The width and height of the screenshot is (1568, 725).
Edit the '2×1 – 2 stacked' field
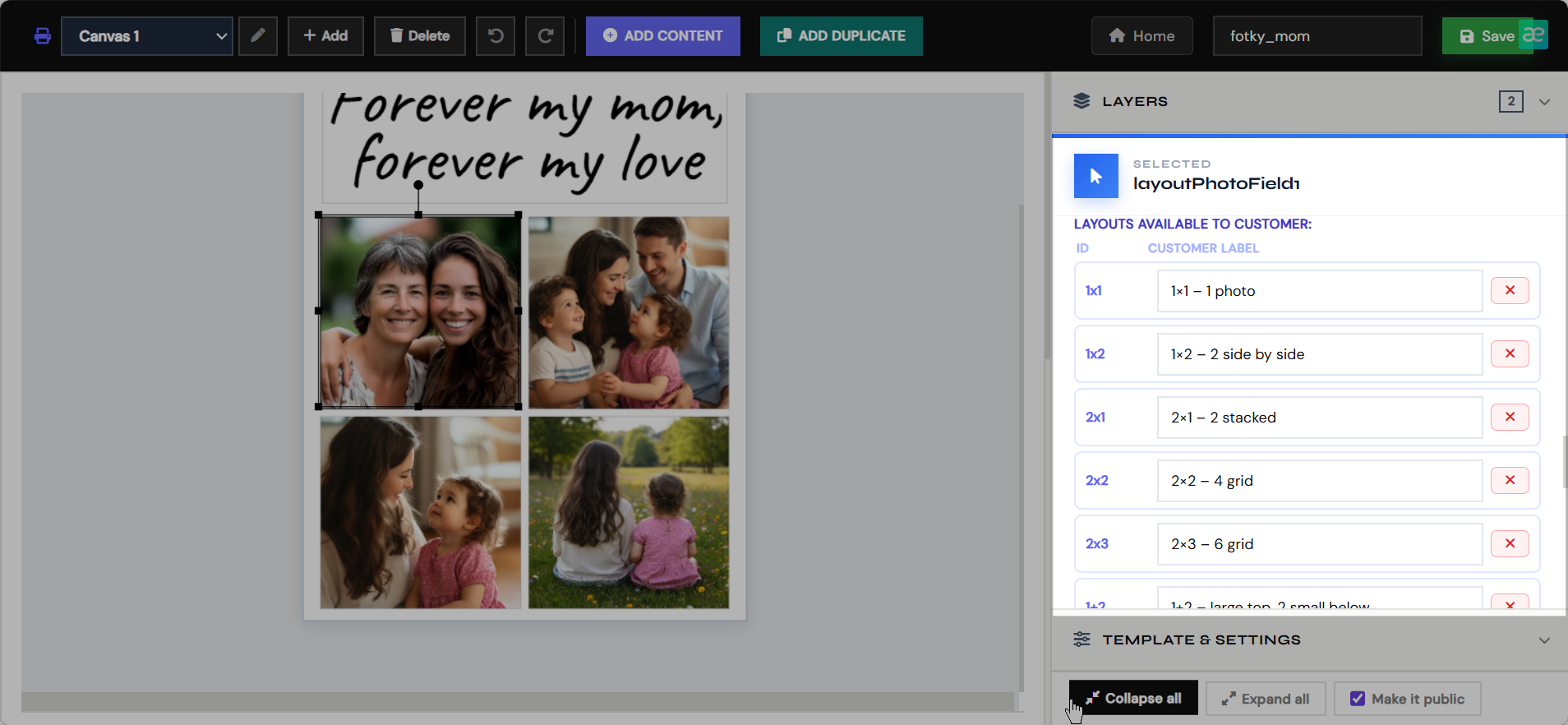tap(1320, 418)
